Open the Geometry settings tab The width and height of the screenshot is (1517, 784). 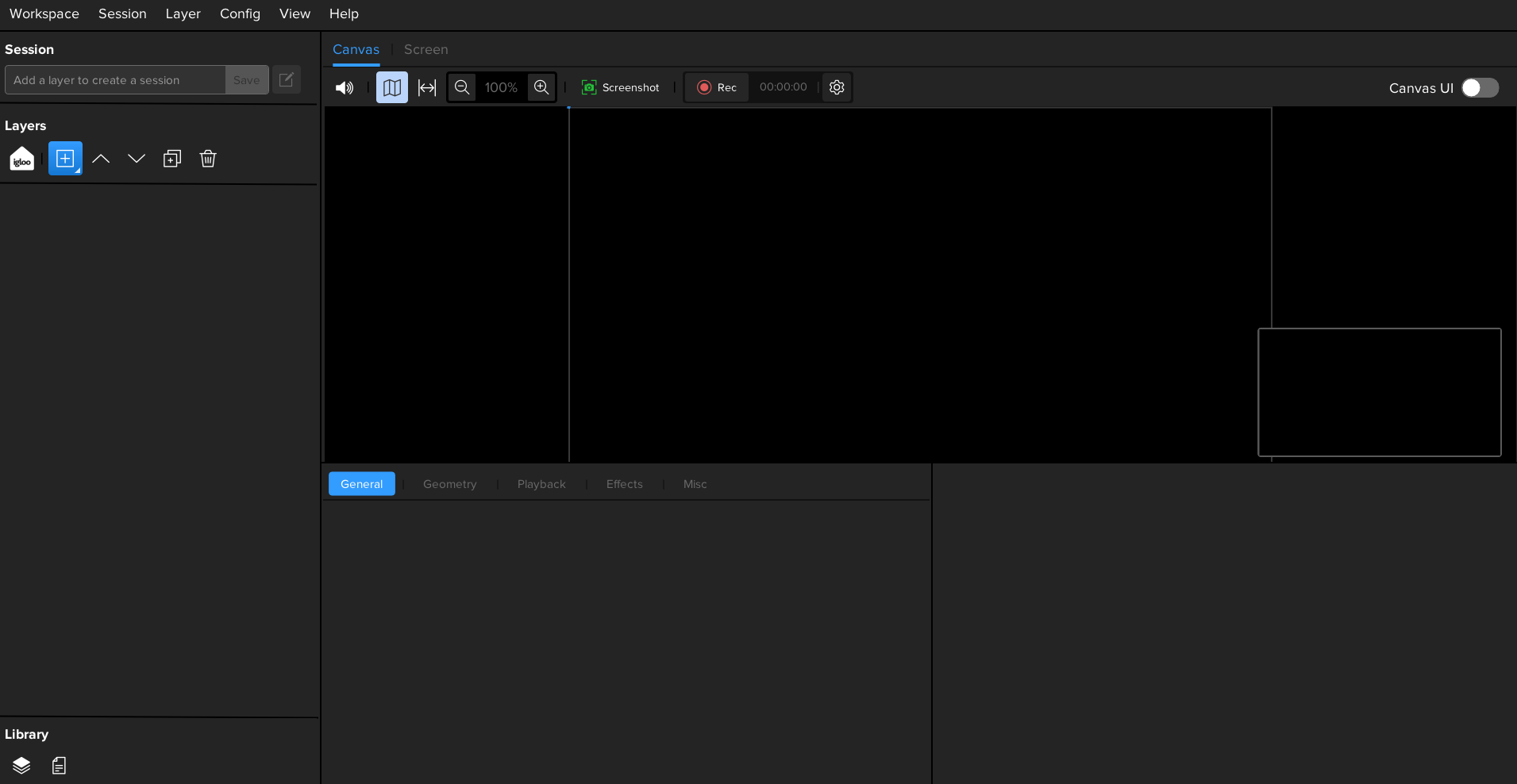click(449, 484)
